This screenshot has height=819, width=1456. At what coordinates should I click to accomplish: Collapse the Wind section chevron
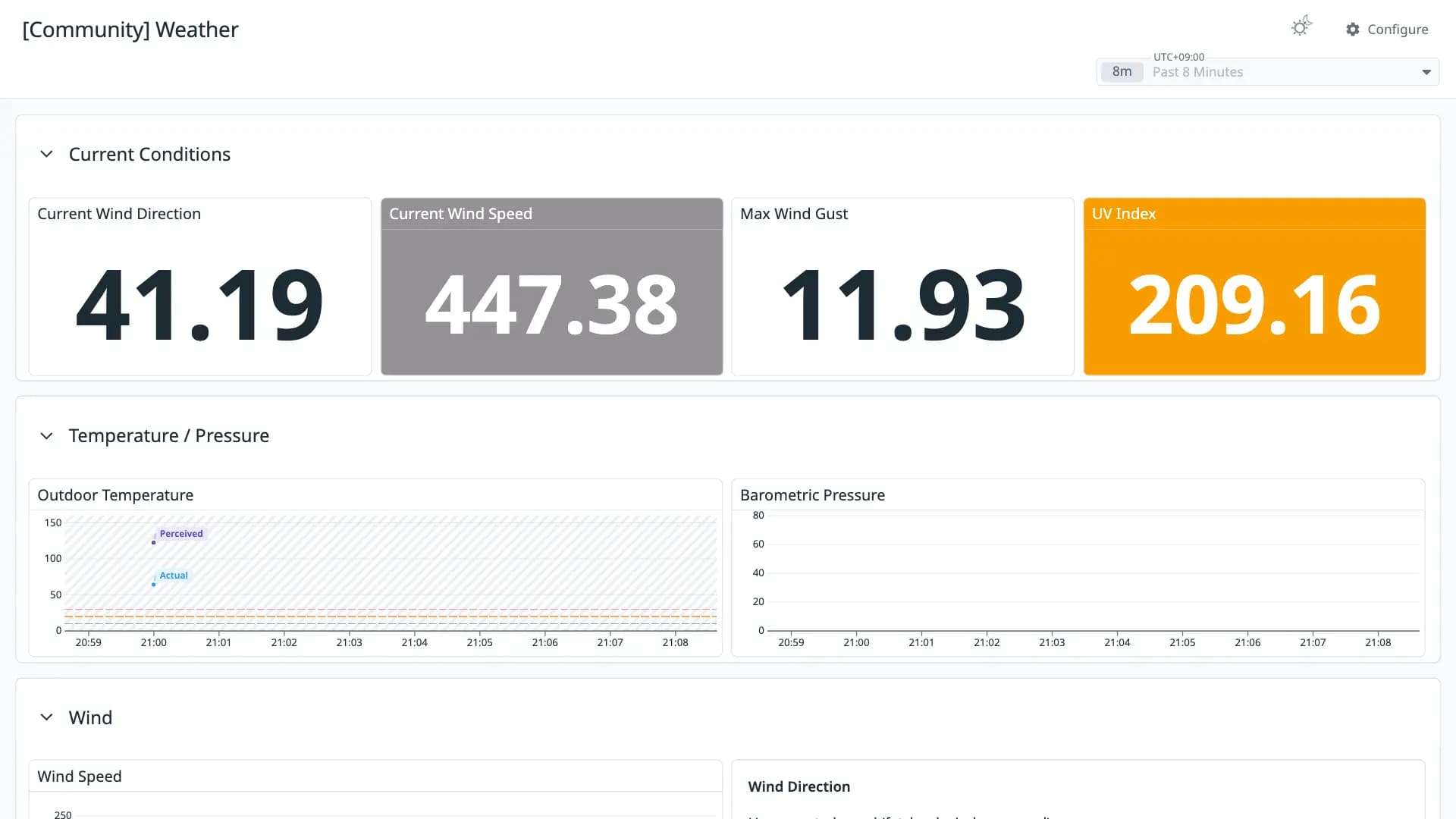point(46,717)
